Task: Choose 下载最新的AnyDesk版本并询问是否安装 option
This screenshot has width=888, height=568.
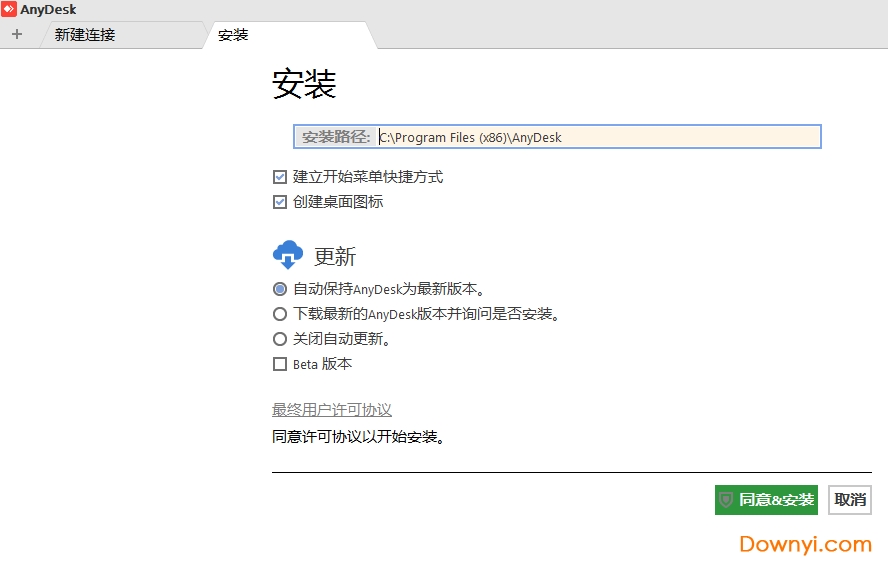Action: click(x=280, y=314)
